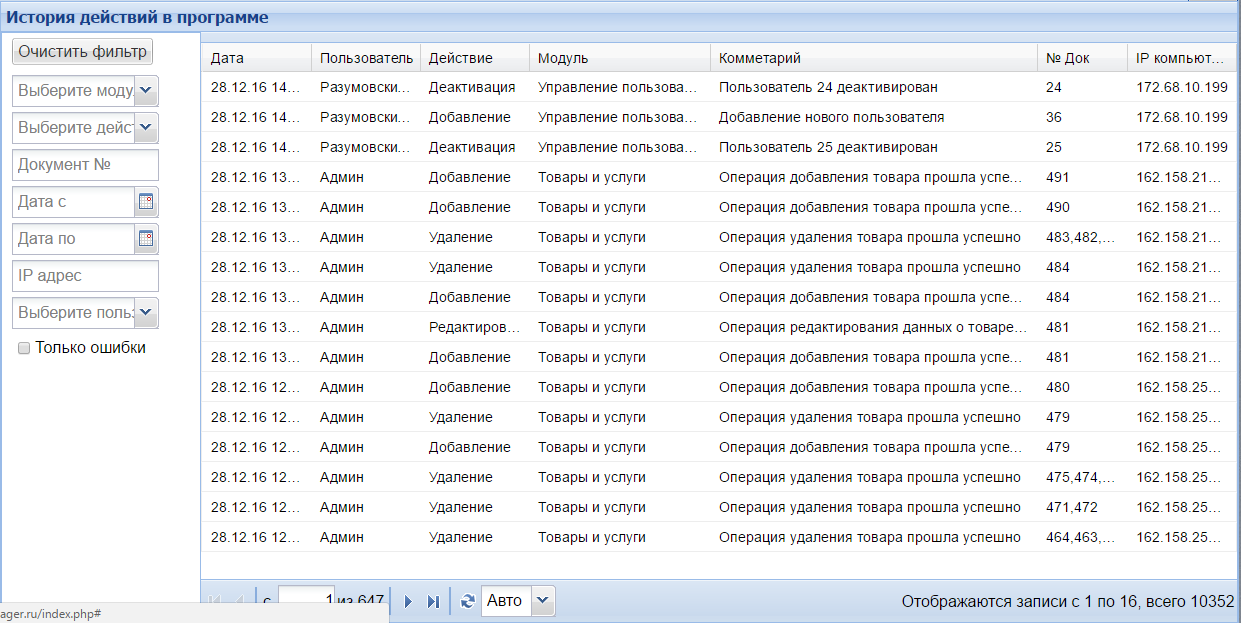Click into the 'IP адрес' field
The image size is (1241, 623).
tap(85, 276)
